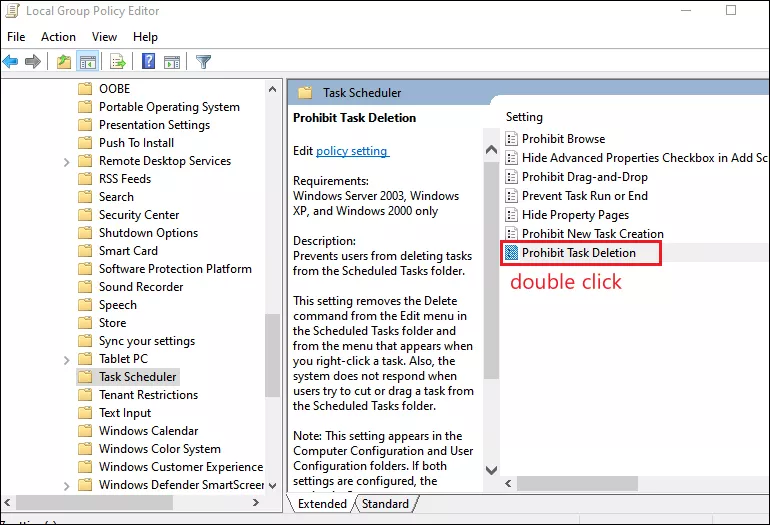Select Prohibit Drag-and-Drop setting
770x525 pixels.
[x=585, y=177]
